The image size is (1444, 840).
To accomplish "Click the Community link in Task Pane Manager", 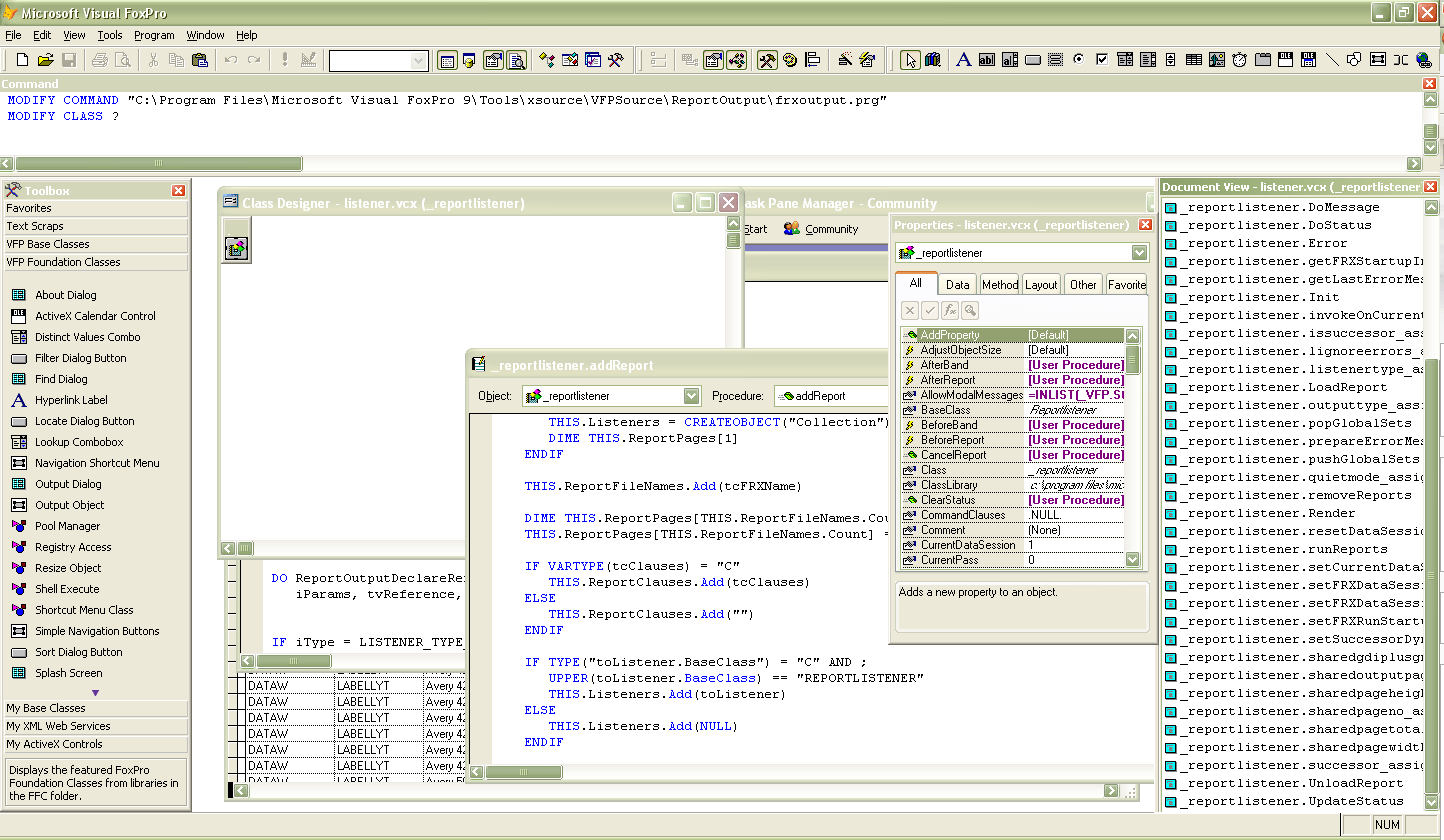I will tap(833, 228).
